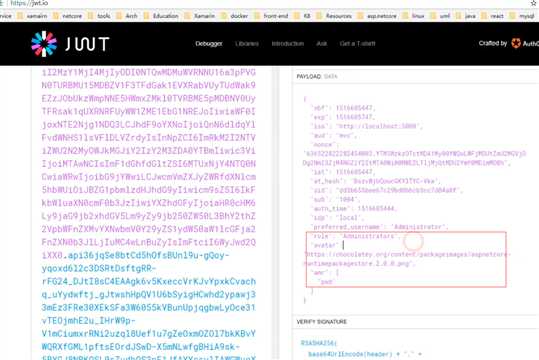Click inside the encoded token text area
This screenshot has height=360, width=539.
click(x=148, y=213)
